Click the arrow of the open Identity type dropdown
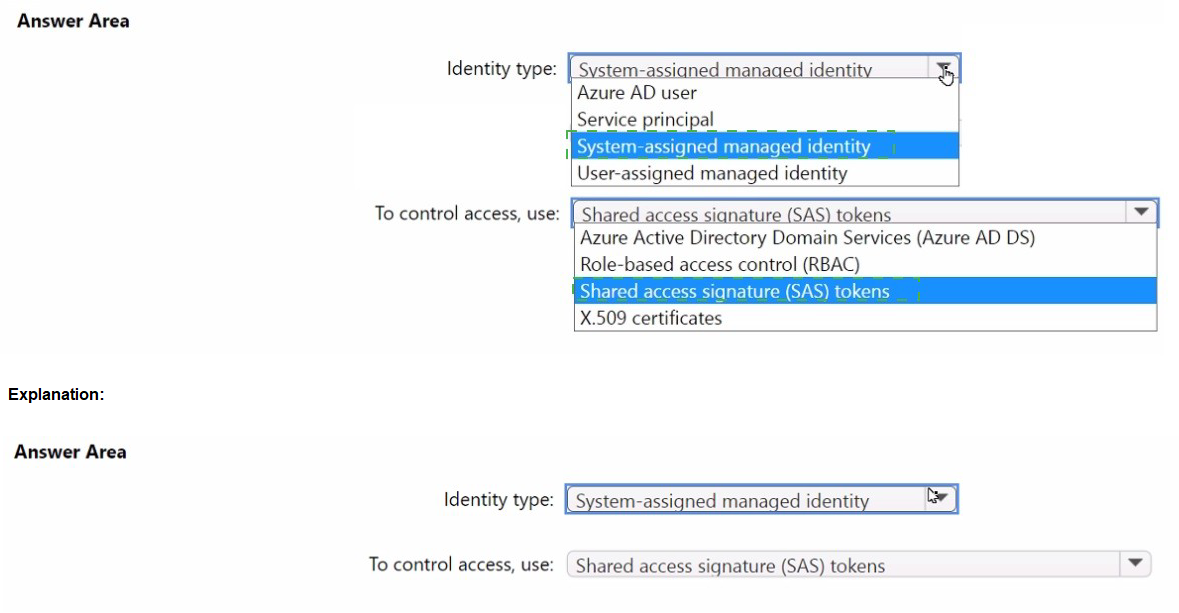This screenshot has width=1179, height=613. coord(944,69)
